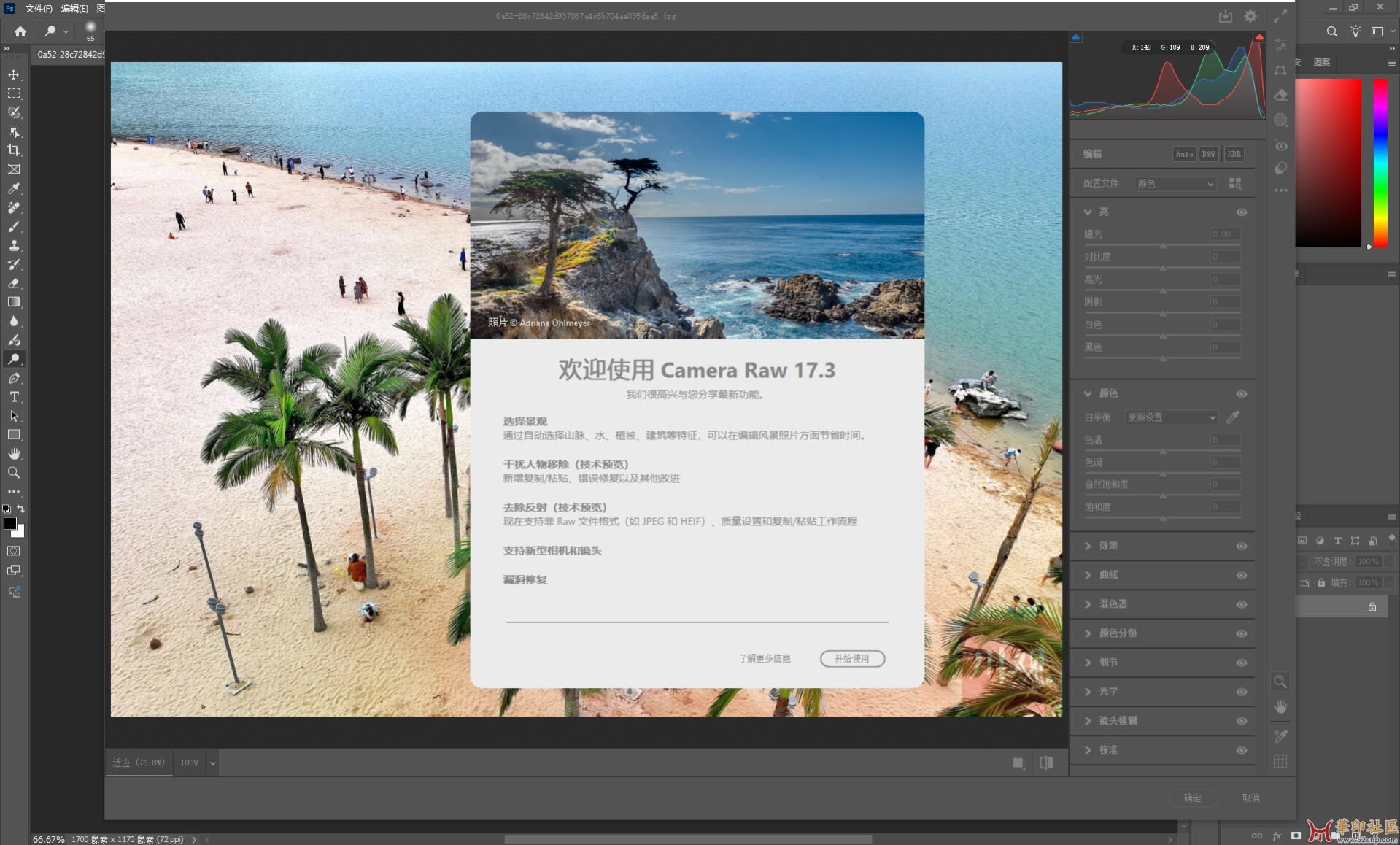Collapse the 亮 panel section
Image resolution: width=1400 pixels, height=845 pixels.
click(1088, 212)
